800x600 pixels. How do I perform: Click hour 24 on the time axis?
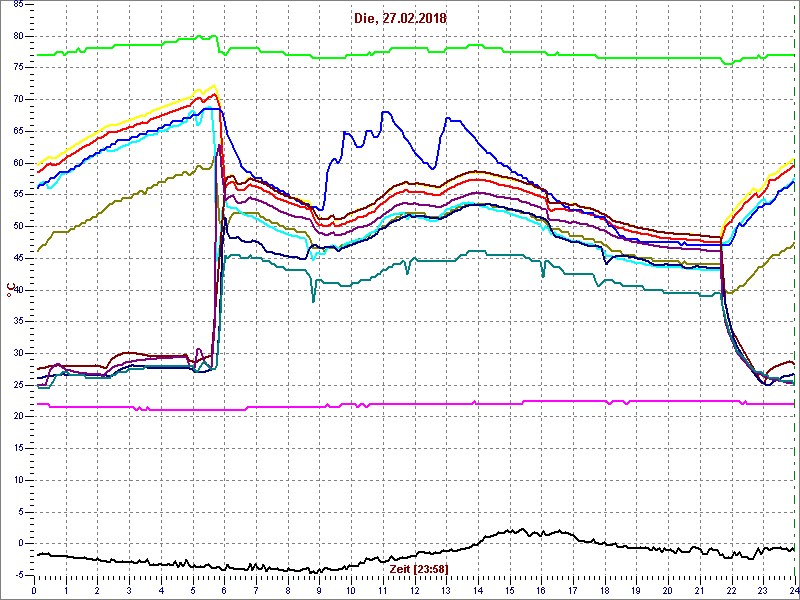(x=793, y=590)
